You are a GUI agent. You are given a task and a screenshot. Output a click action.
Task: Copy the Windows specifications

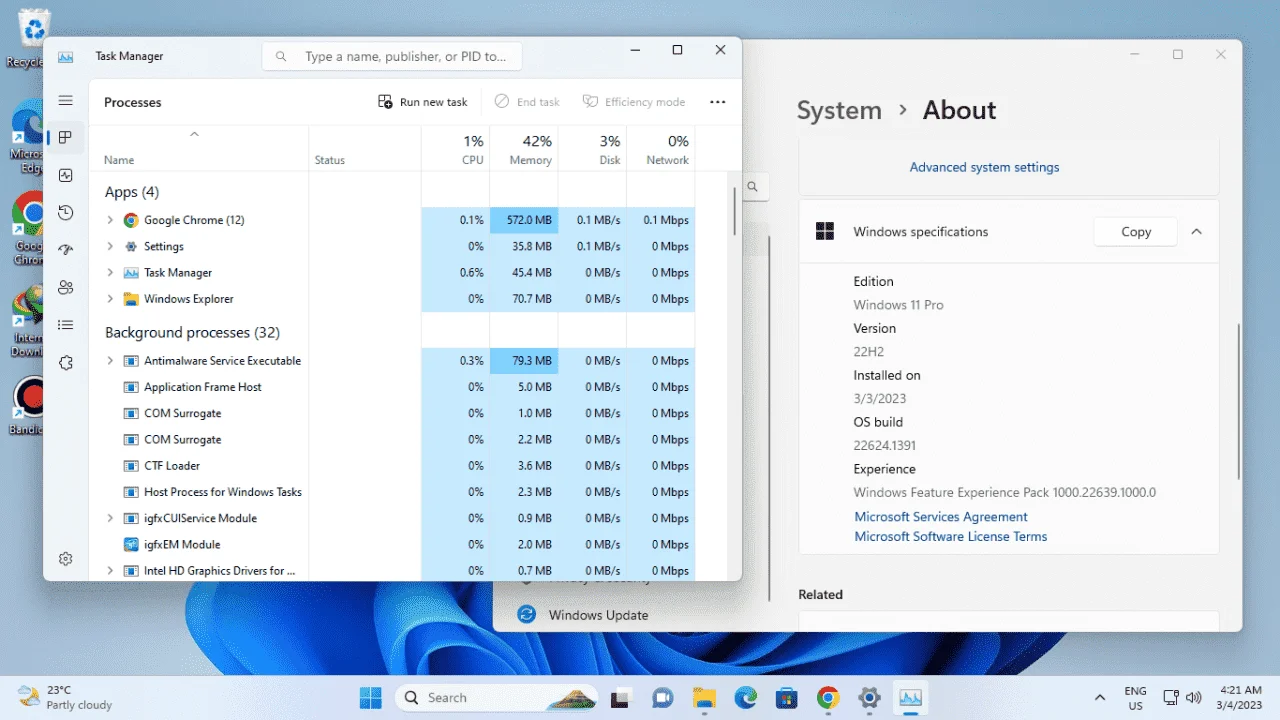pyautogui.click(x=1136, y=232)
